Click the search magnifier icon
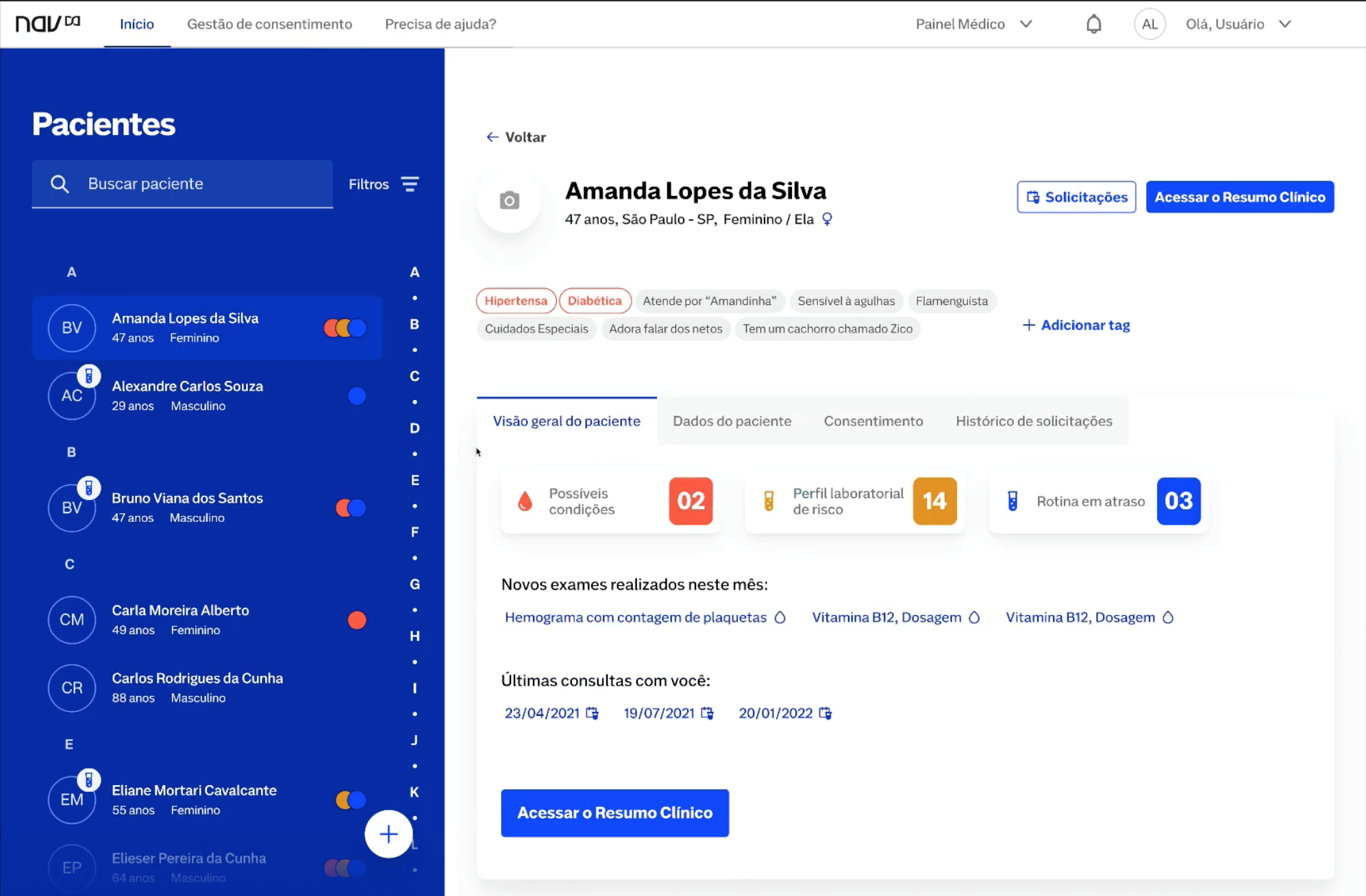The width and height of the screenshot is (1366, 896). (x=60, y=184)
